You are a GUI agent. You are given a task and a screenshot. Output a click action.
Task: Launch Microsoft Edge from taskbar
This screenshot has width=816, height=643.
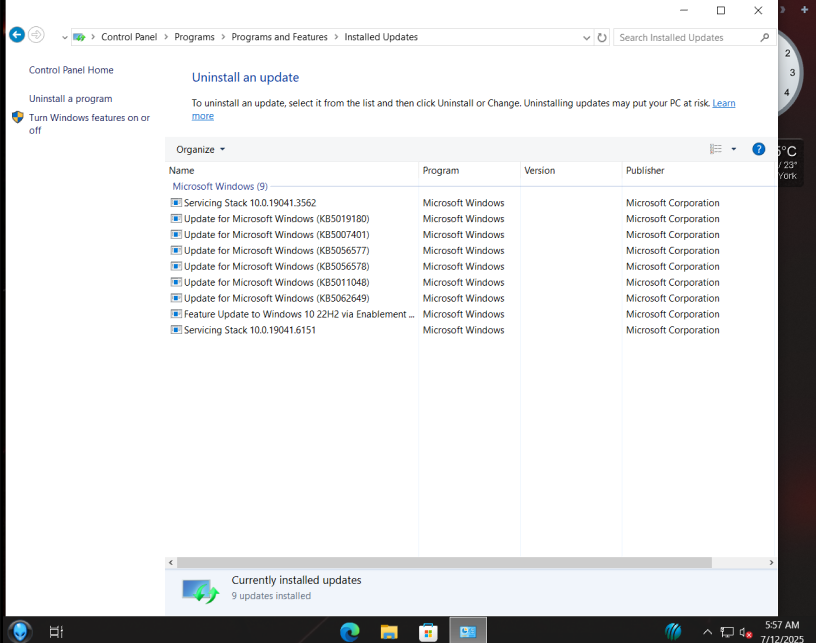[350, 632]
